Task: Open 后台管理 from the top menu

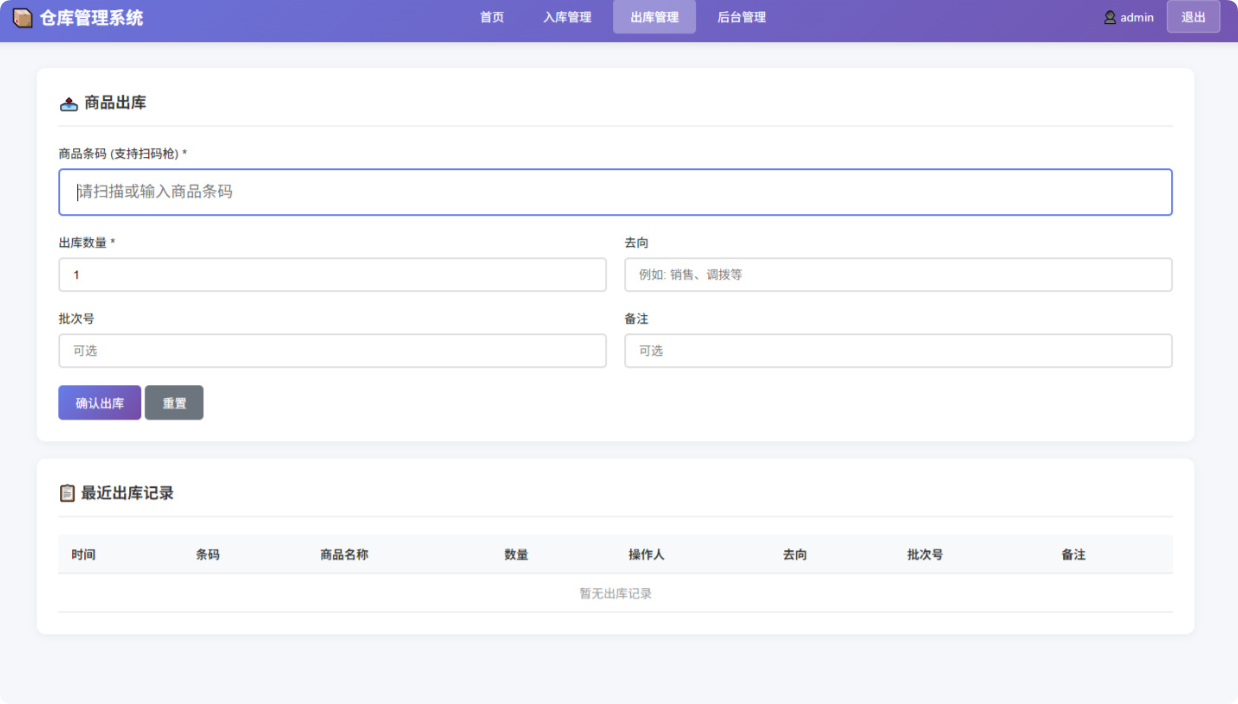Action: pos(741,17)
